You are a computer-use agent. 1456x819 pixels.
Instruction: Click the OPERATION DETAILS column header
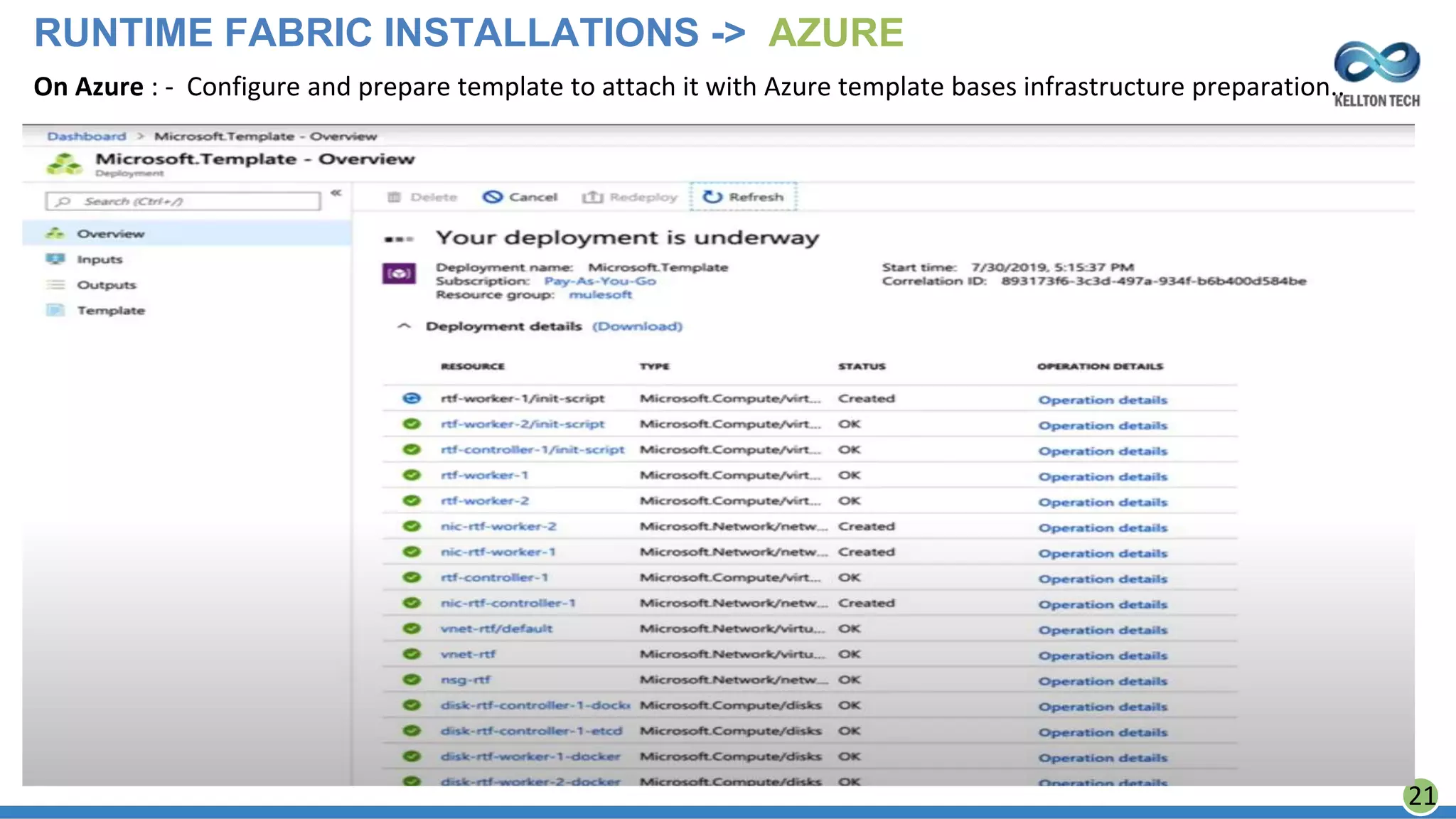tap(1100, 366)
